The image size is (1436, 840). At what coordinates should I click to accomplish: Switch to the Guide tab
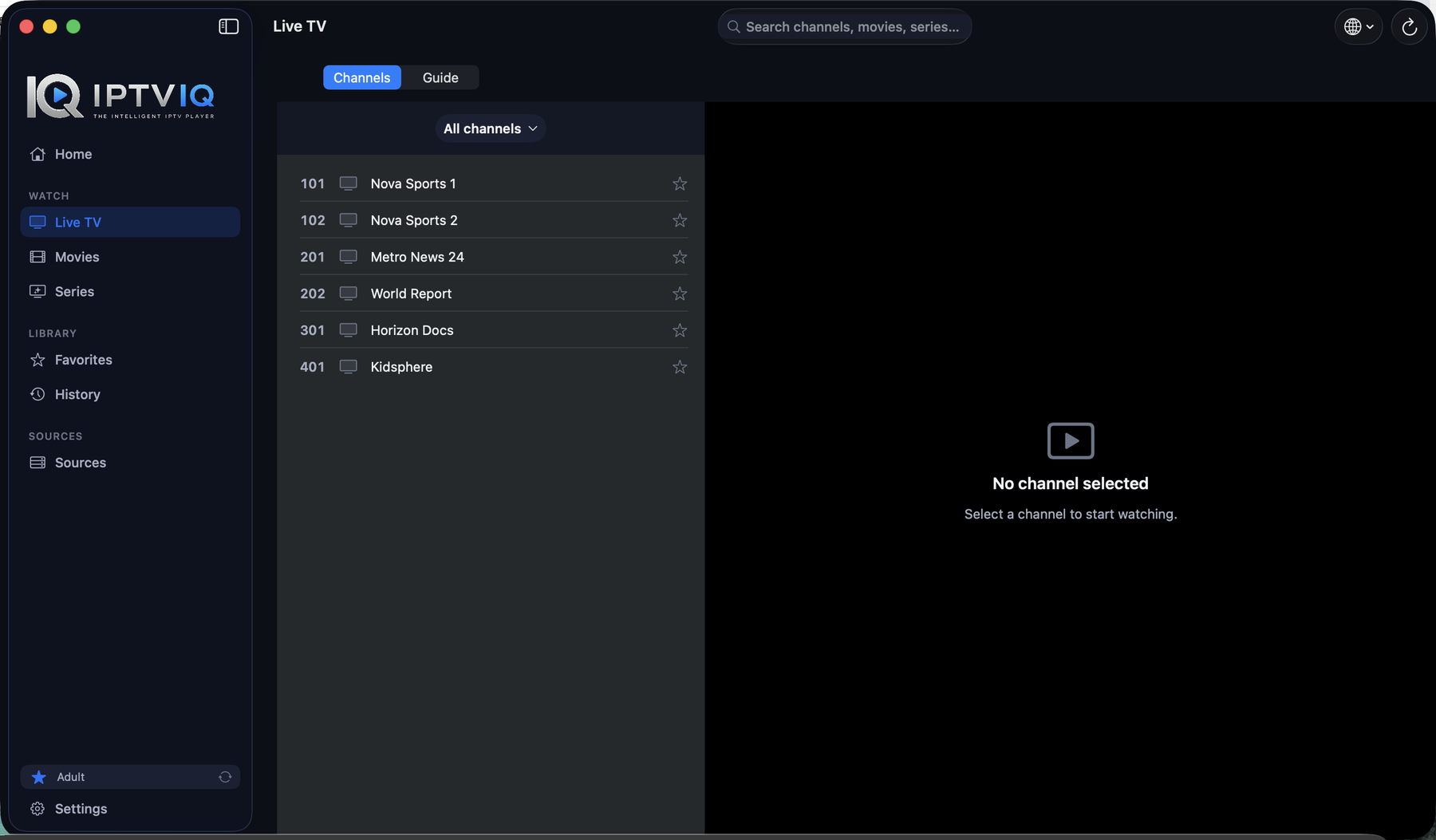(440, 77)
